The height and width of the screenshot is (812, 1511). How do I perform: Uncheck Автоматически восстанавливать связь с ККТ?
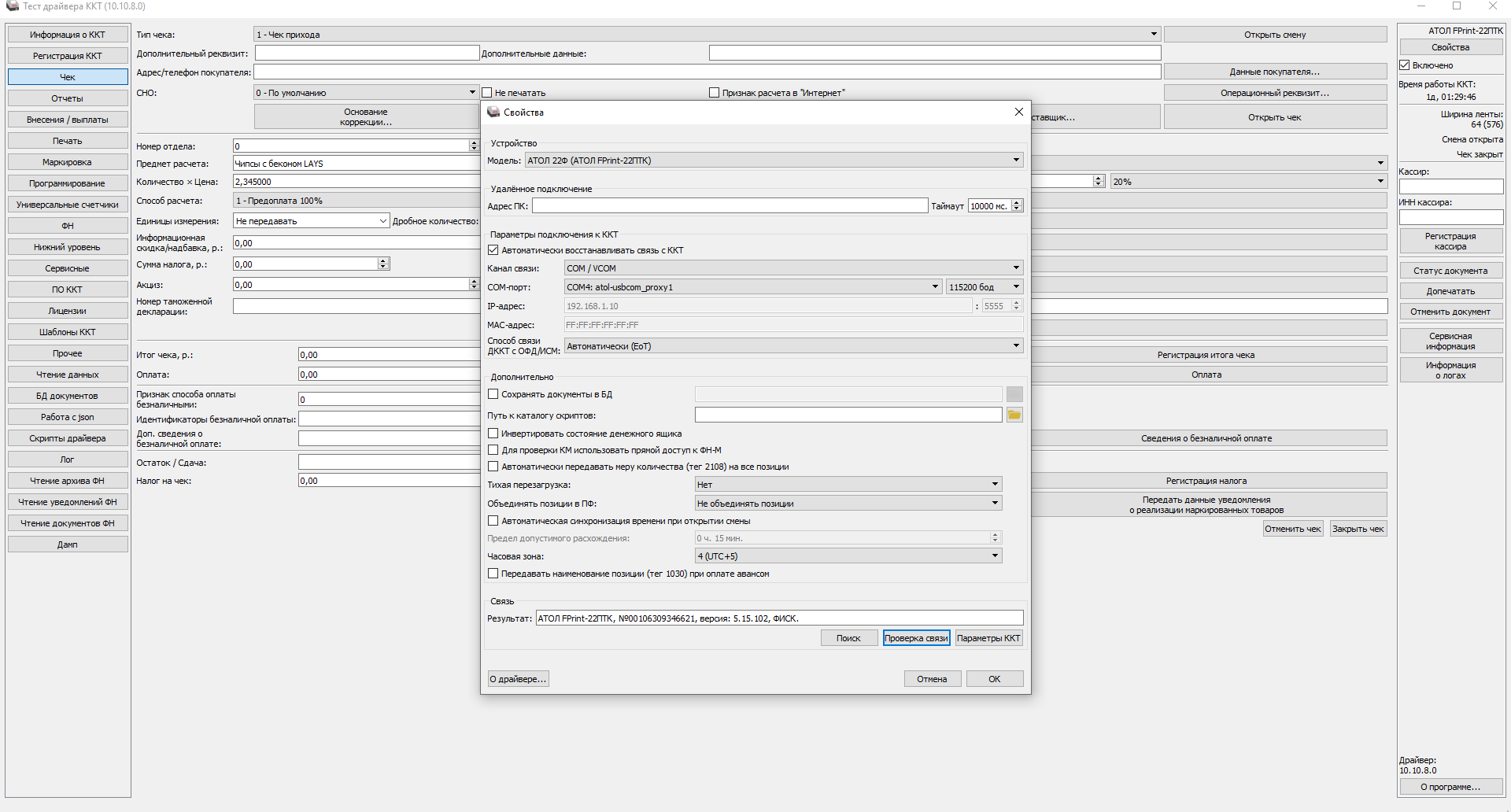[x=493, y=250]
